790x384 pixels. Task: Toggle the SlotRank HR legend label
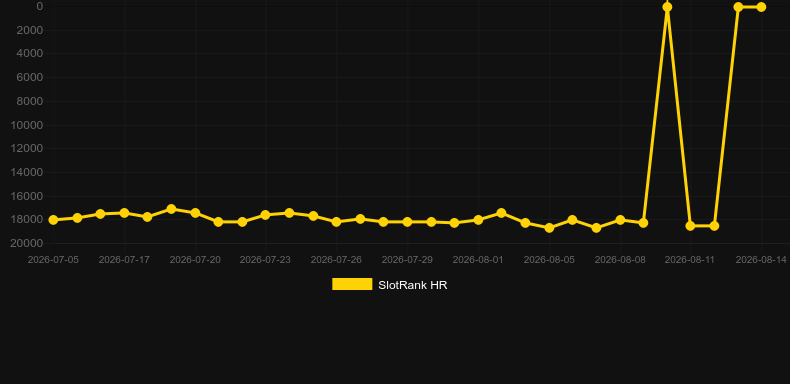(x=413, y=285)
